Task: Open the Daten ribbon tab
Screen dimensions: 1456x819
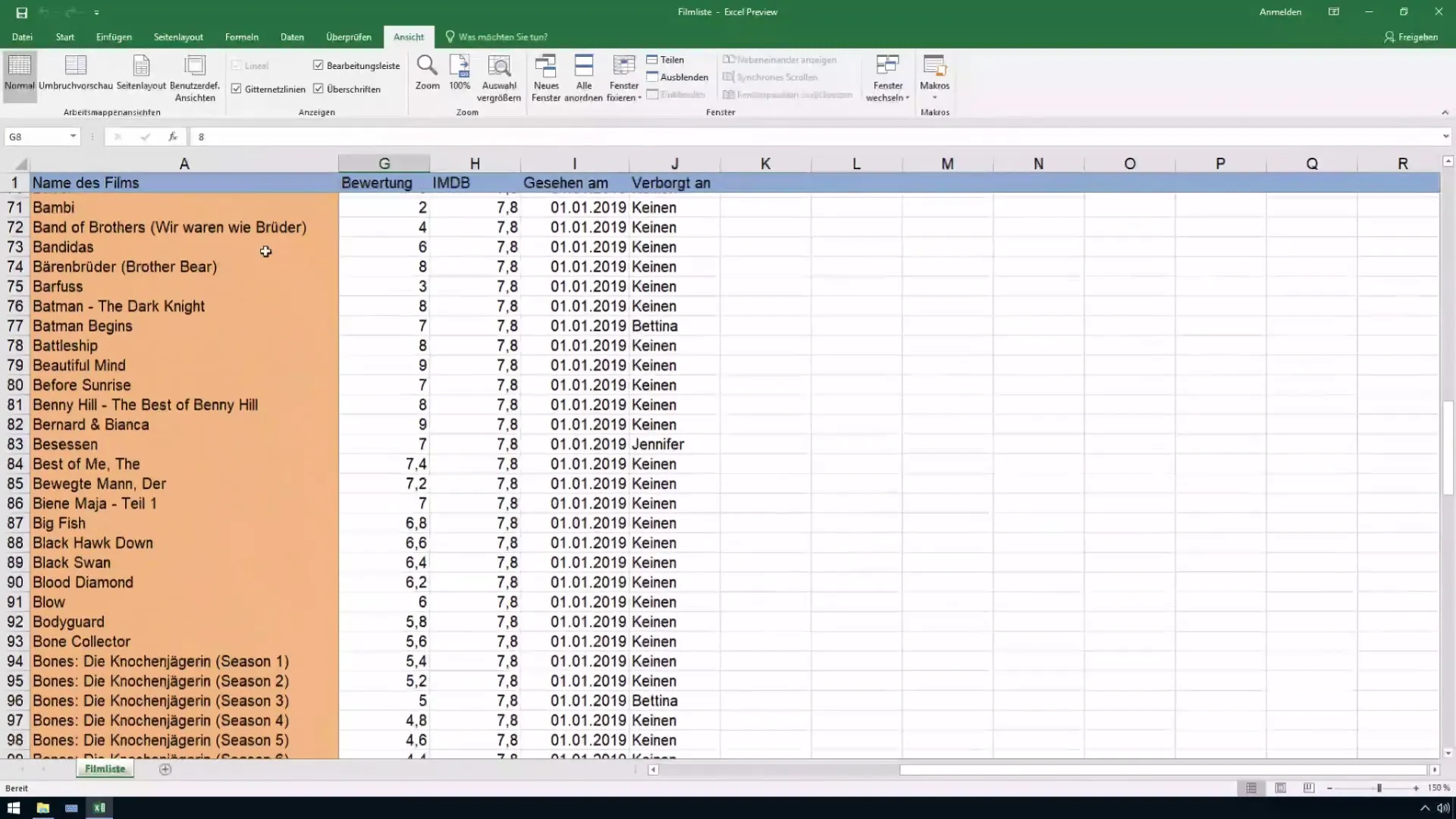Action: click(x=292, y=36)
